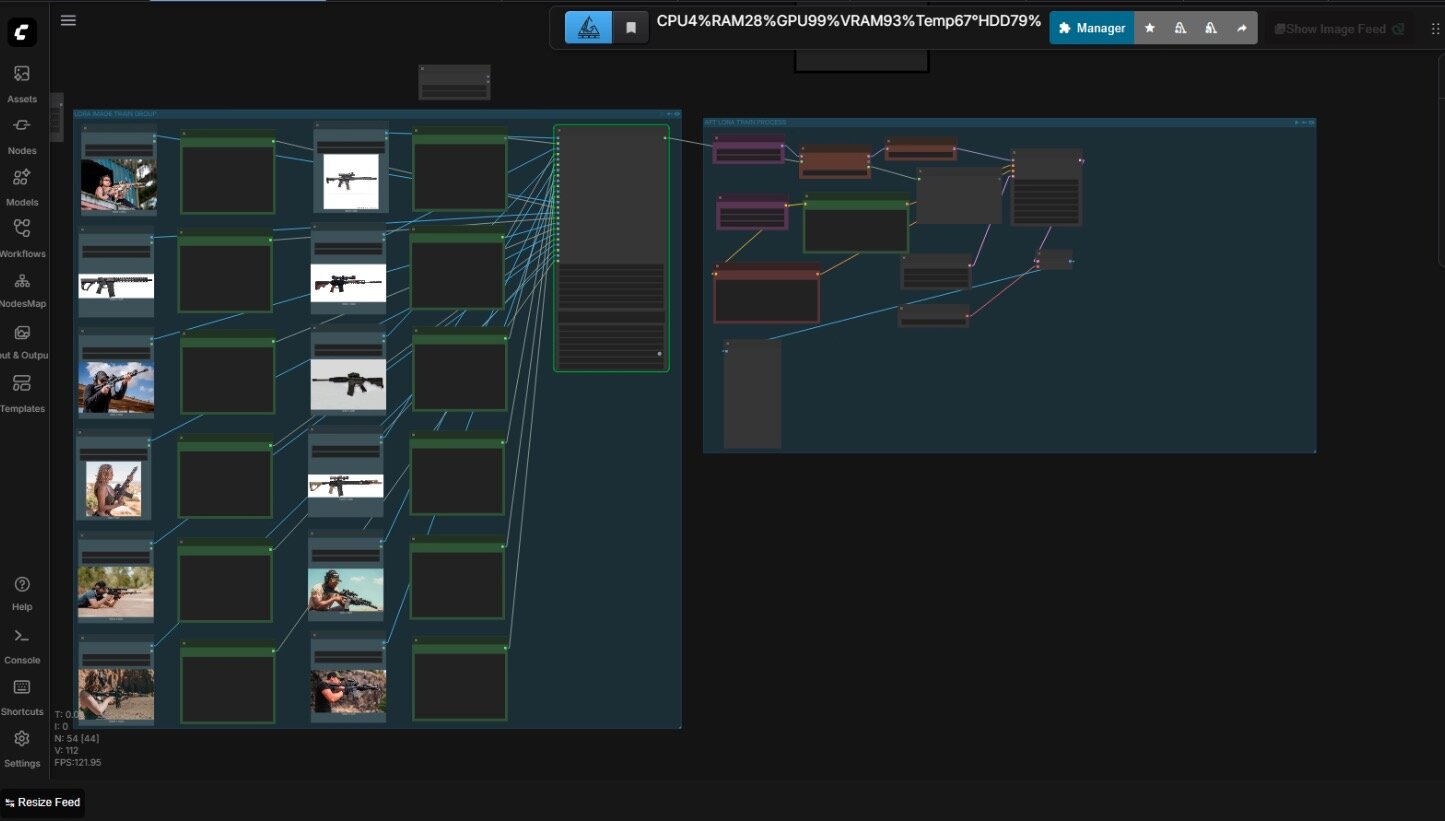Click the Resize Feed button
The width and height of the screenshot is (1445, 821).
(x=42, y=802)
